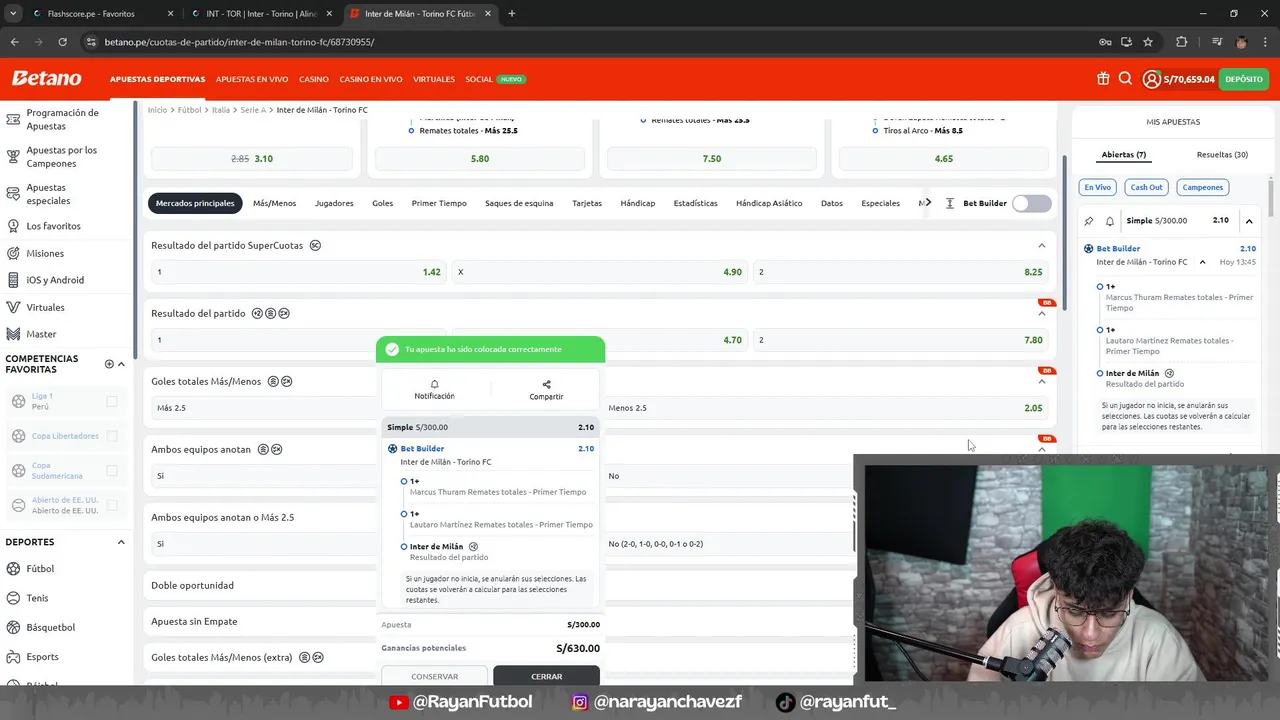Click Serie A in breadcrumb
The width and height of the screenshot is (1280, 720).
(253, 110)
